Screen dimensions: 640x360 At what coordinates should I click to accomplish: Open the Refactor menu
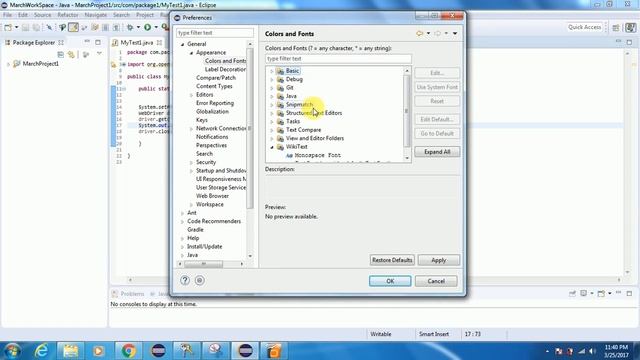point(68,15)
